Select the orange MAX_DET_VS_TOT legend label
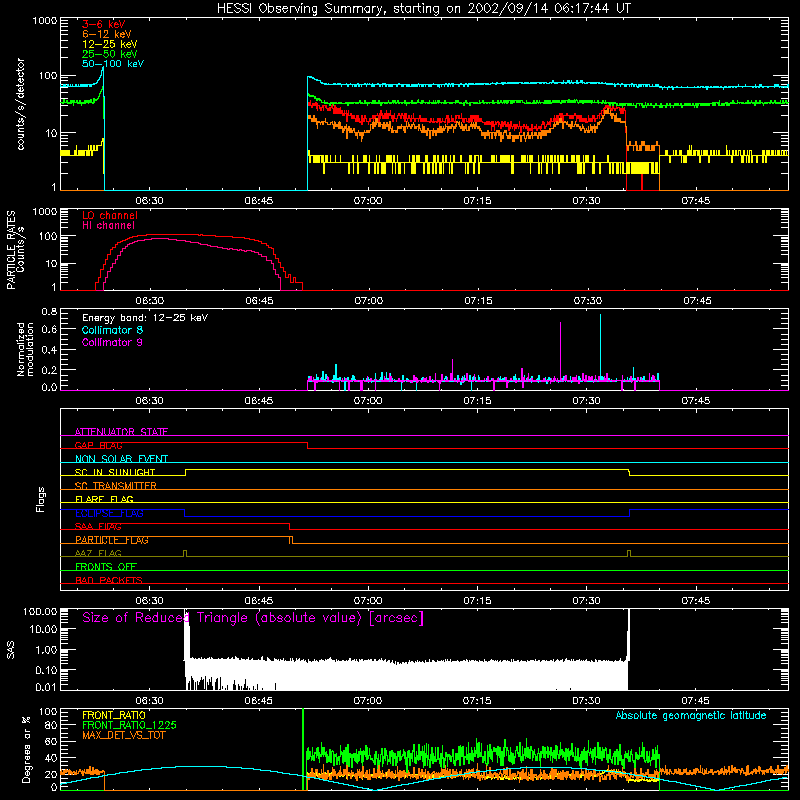800x800 pixels. tap(123, 735)
